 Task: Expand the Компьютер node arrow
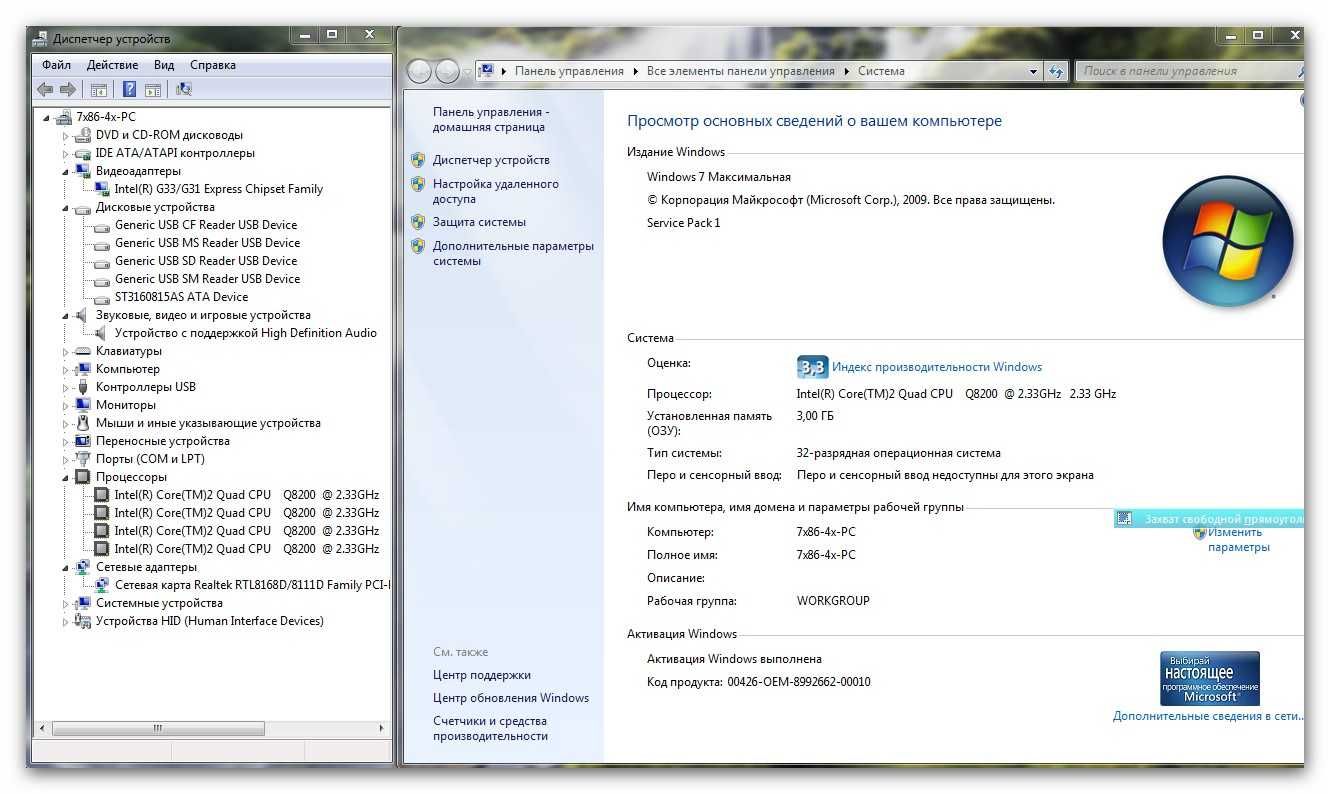[x=66, y=369]
